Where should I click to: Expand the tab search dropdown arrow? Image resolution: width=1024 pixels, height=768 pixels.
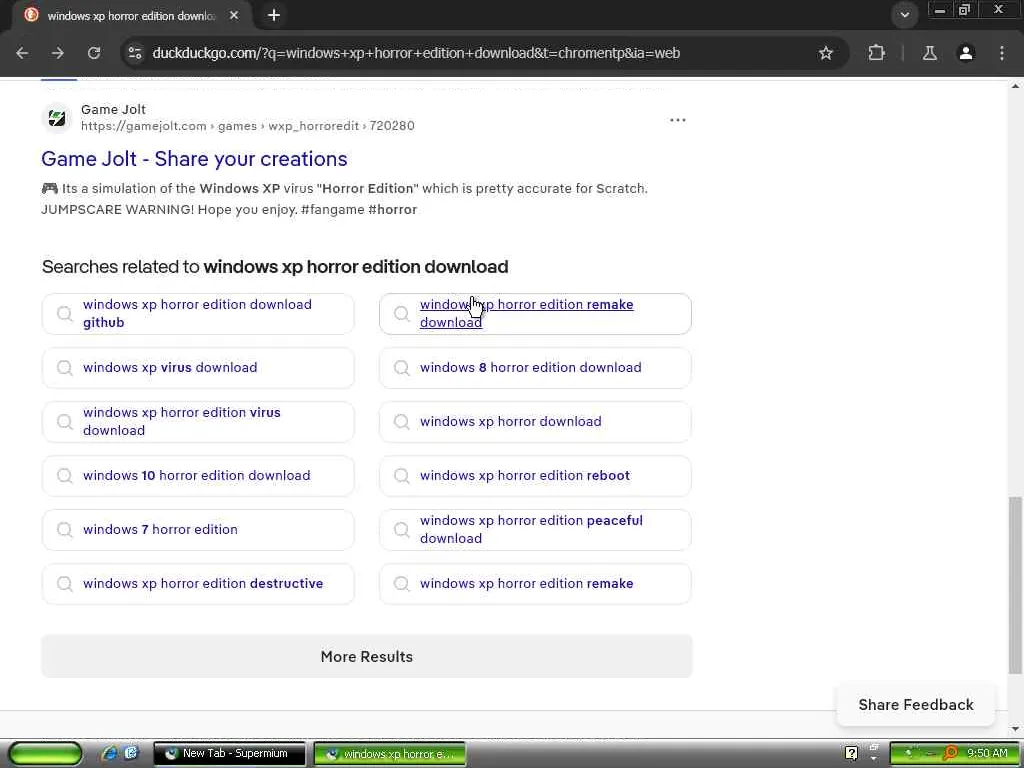pyautogui.click(x=904, y=15)
